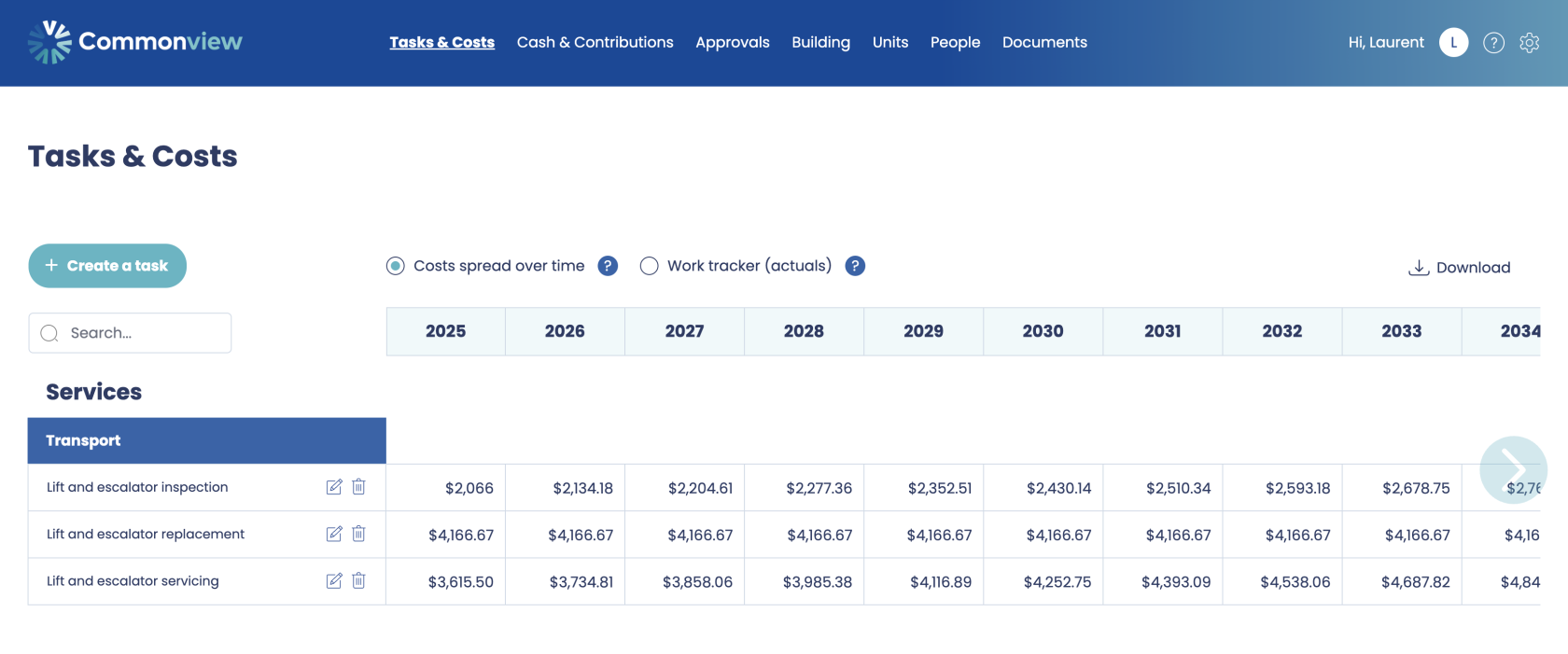Viewport: 1568px width, 654px height.
Task: Delete the Lift and escalator servicing task
Action: tap(358, 580)
